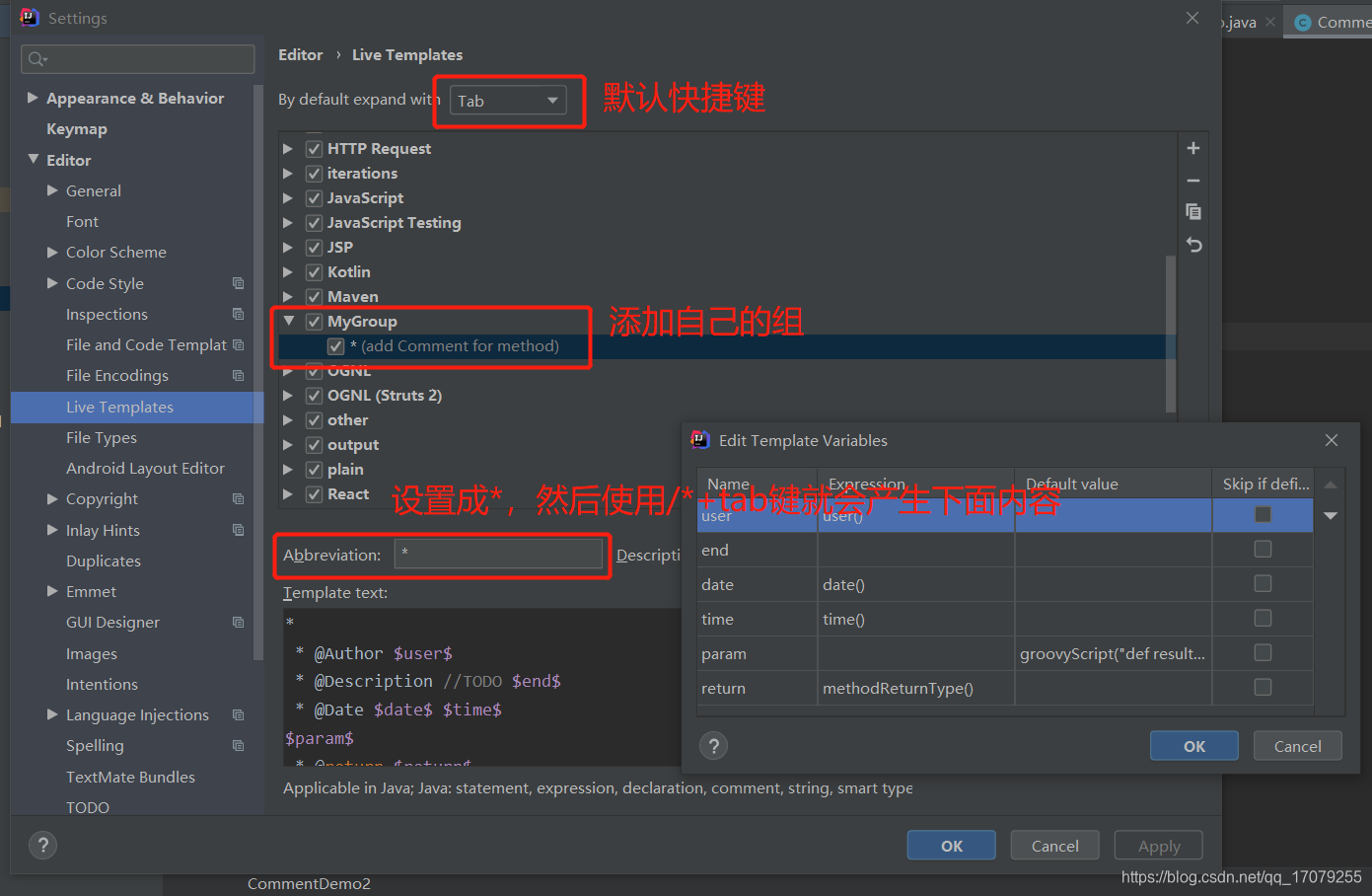The width and height of the screenshot is (1372, 896).
Task: Click the class icon on the Comme editor tab
Action: (1303, 22)
